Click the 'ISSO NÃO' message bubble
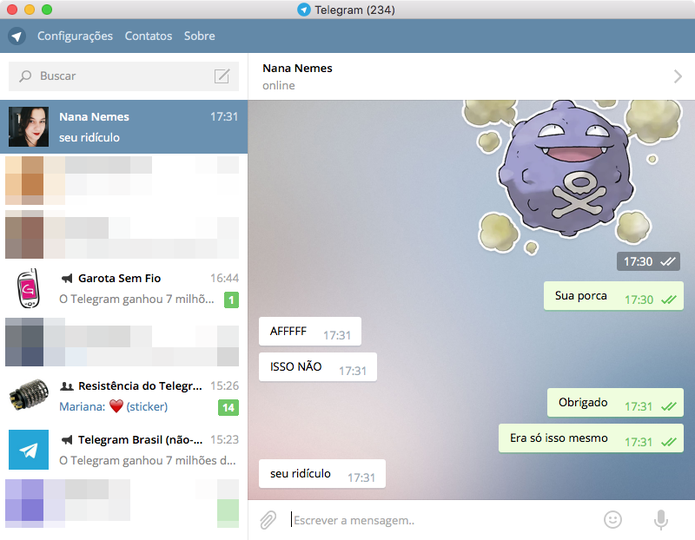695x540 pixels. 318,367
